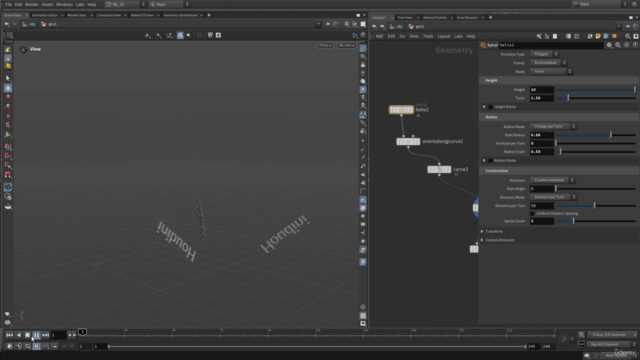
Task: Go back in Scene View path history
Action: point(7,24)
